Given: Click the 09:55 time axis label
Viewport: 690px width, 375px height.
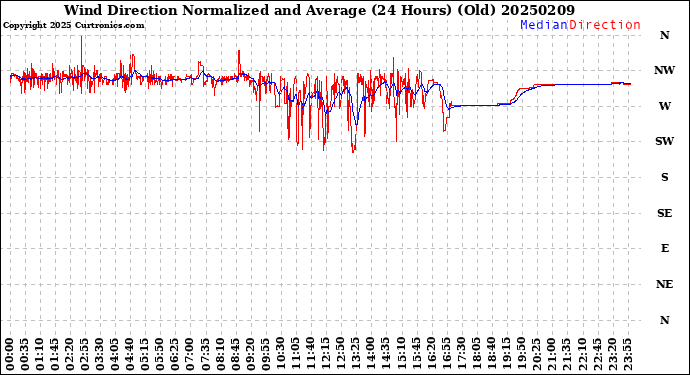Looking at the screenshot, I should tap(265, 355).
